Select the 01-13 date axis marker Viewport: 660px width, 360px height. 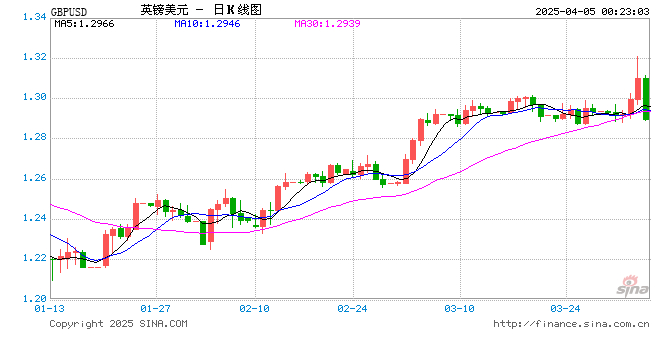50,309
